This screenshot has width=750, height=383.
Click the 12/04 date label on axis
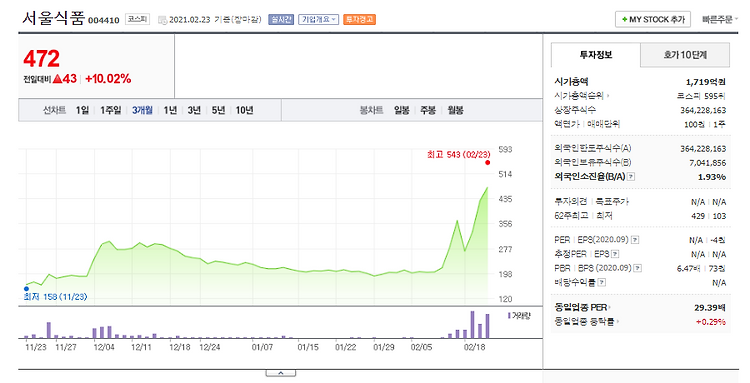tap(104, 347)
